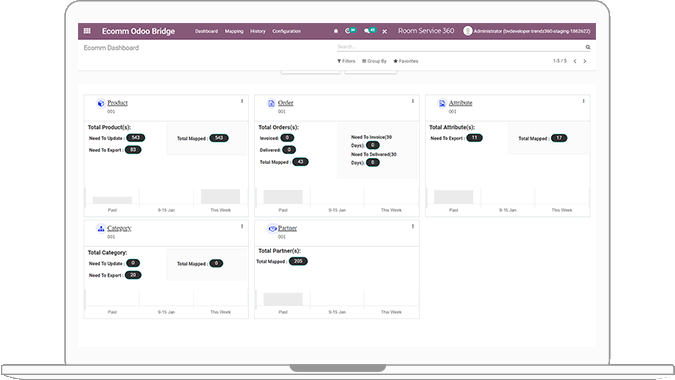Click the Search input field
The height and width of the screenshot is (380, 675).
(461, 47)
